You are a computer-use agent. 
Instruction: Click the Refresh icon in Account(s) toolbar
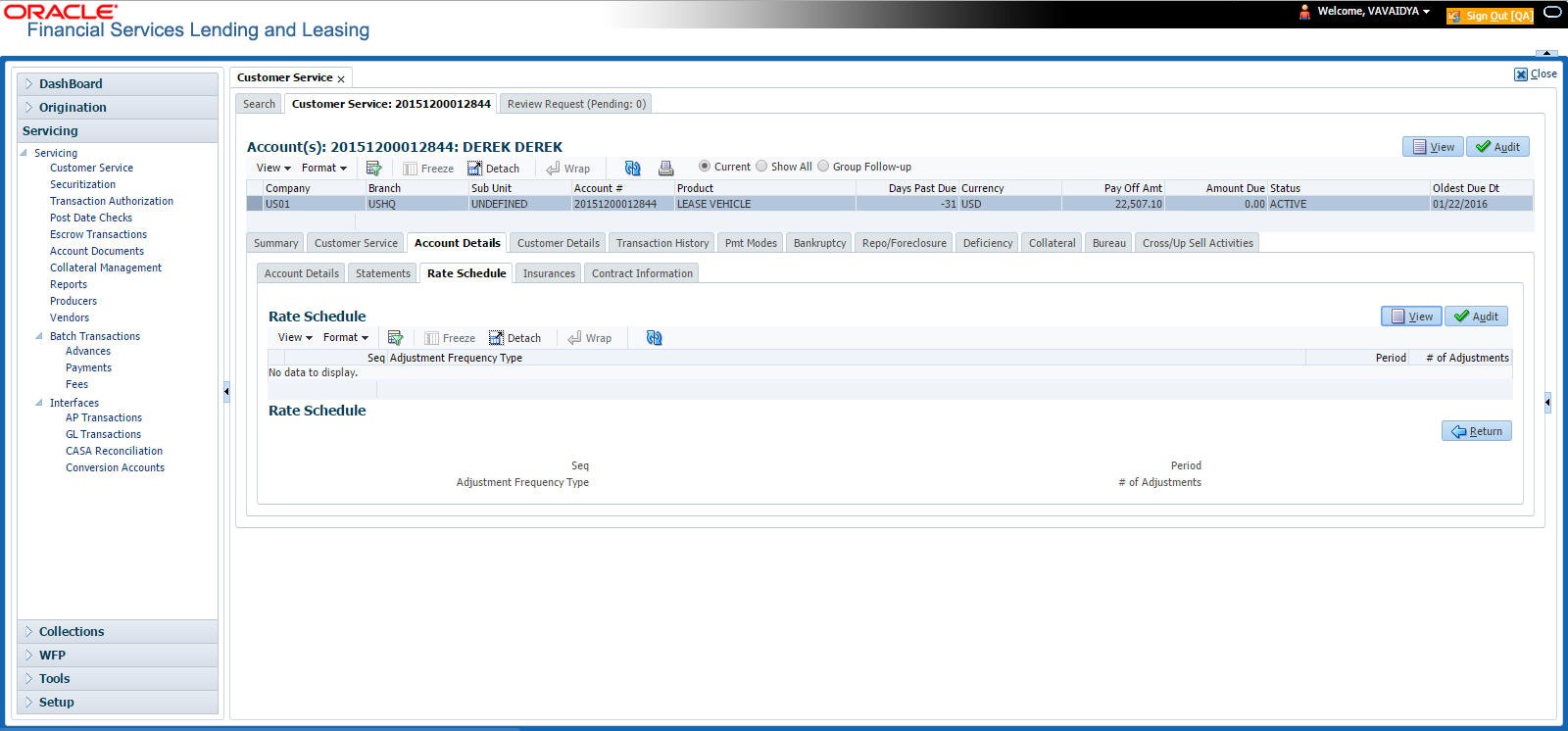tap(632, 168)
